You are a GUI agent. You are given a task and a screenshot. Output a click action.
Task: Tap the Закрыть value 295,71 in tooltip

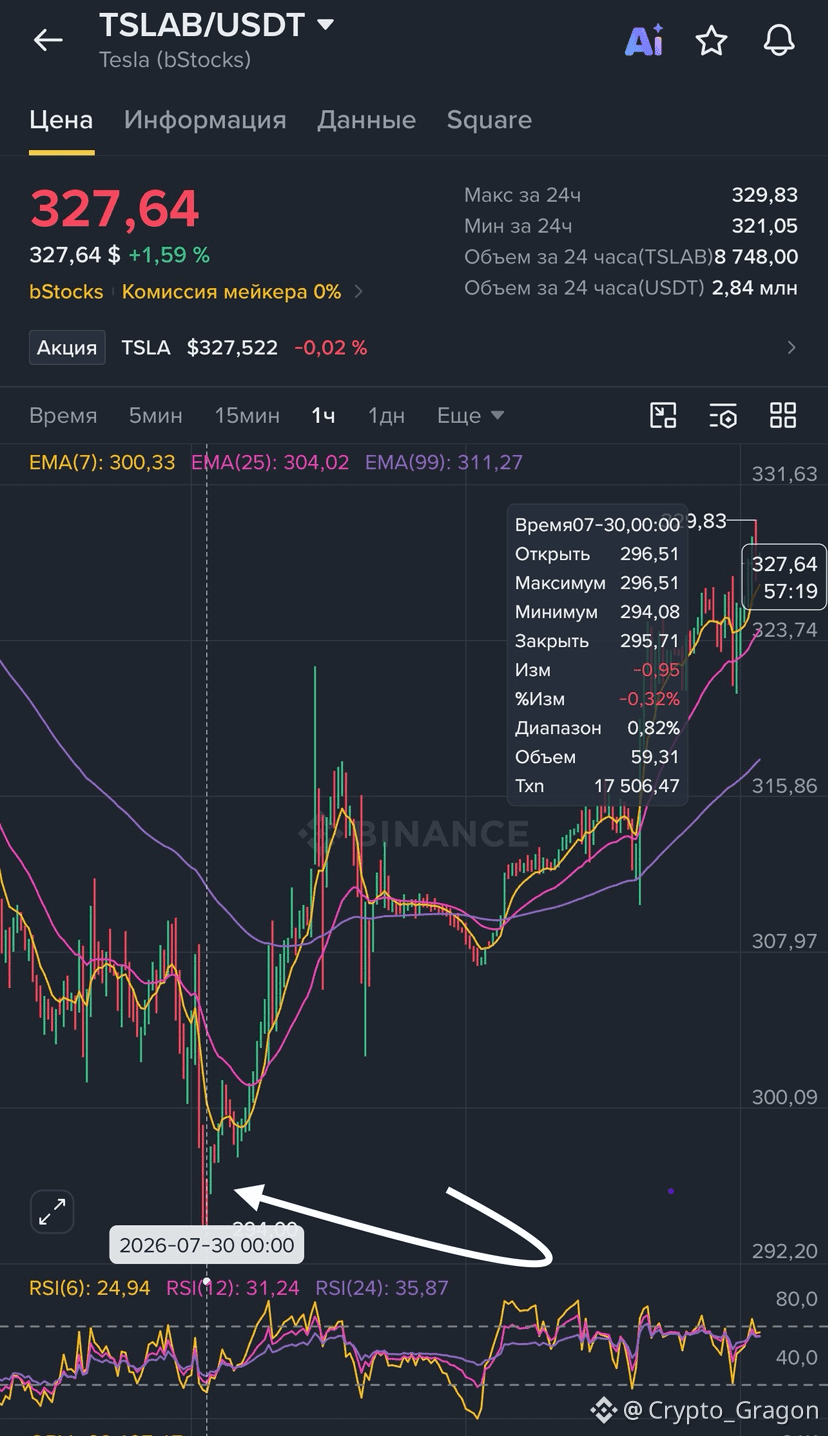[650, 641]
